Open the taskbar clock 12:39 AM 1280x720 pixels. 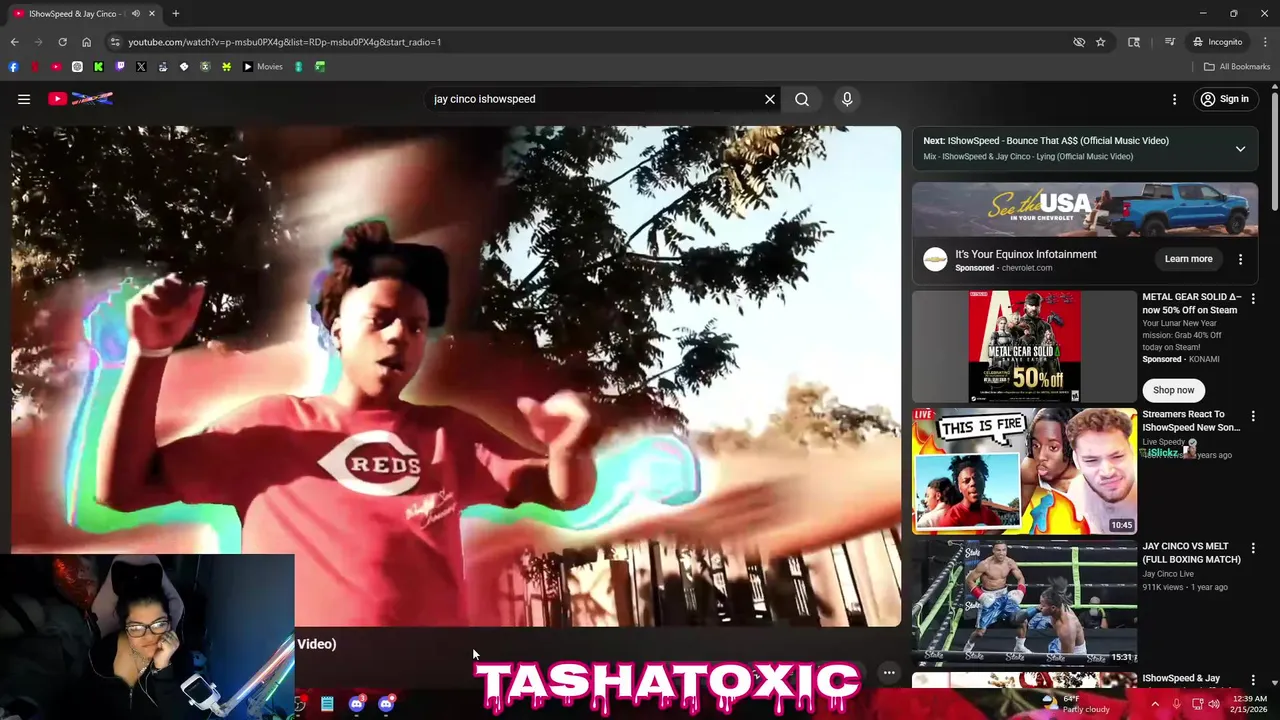(1250, 704)
